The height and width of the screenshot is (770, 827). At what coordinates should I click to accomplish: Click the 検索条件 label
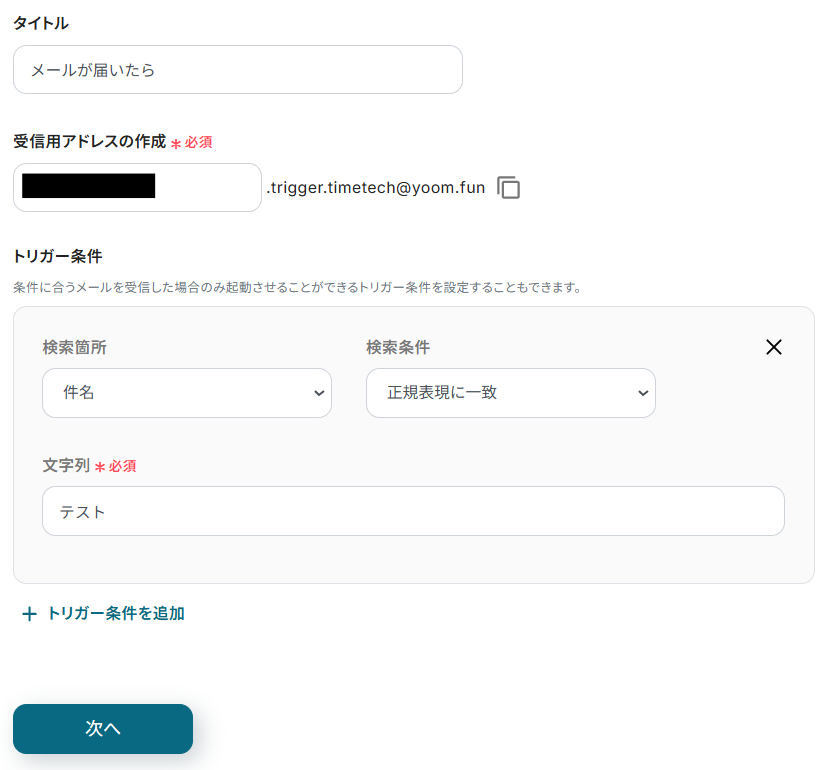[398, 347]
